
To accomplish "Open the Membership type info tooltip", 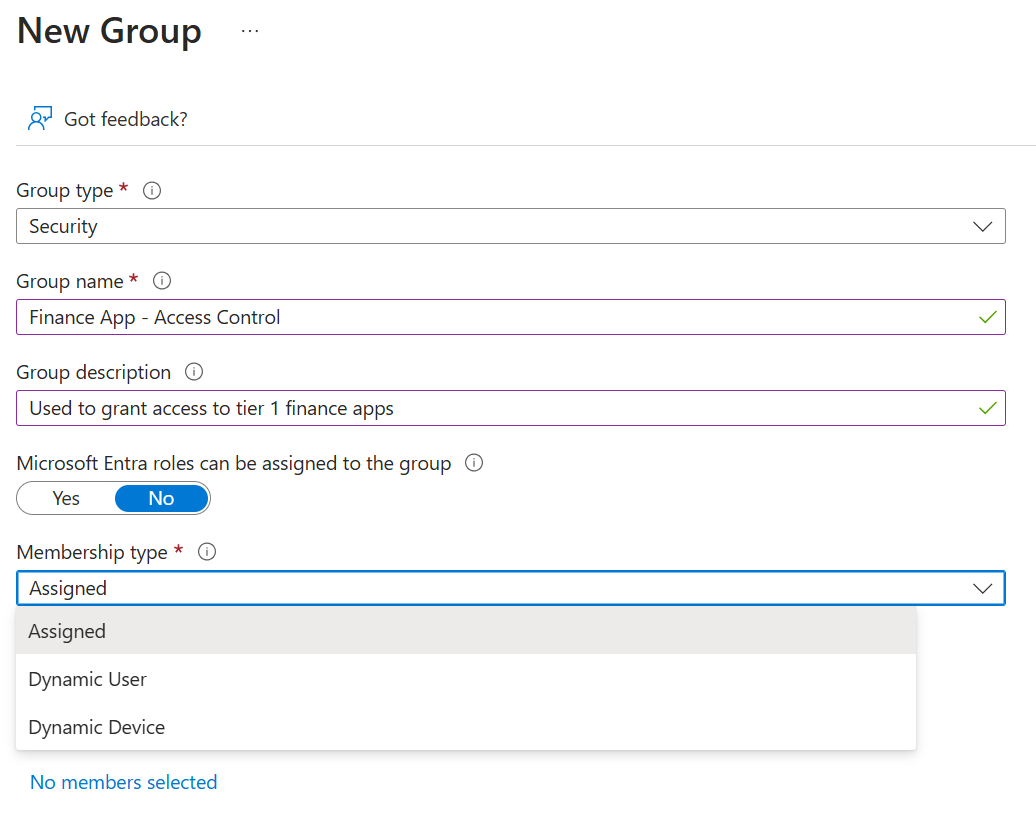I will pos(208,551).
